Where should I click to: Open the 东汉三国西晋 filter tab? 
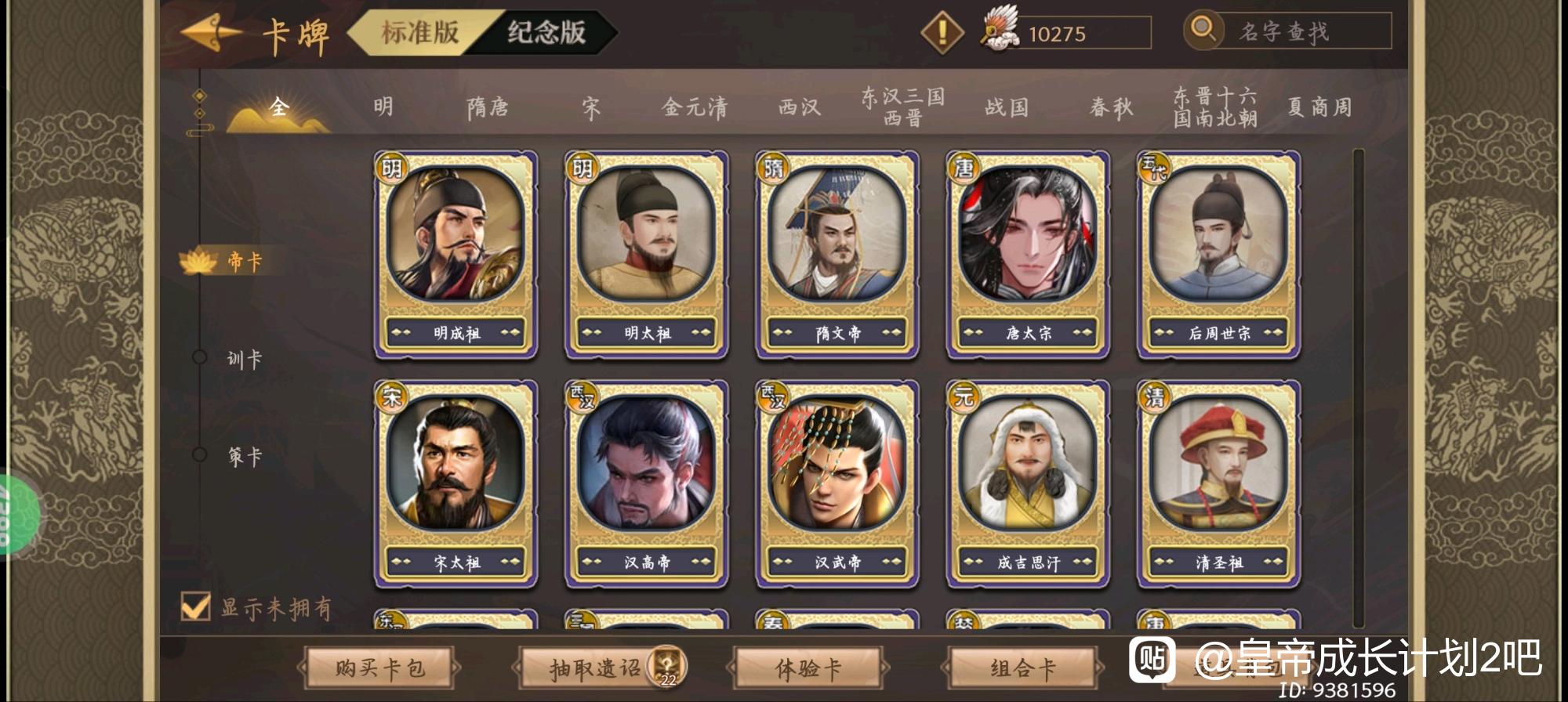click(x=902, y=107)
